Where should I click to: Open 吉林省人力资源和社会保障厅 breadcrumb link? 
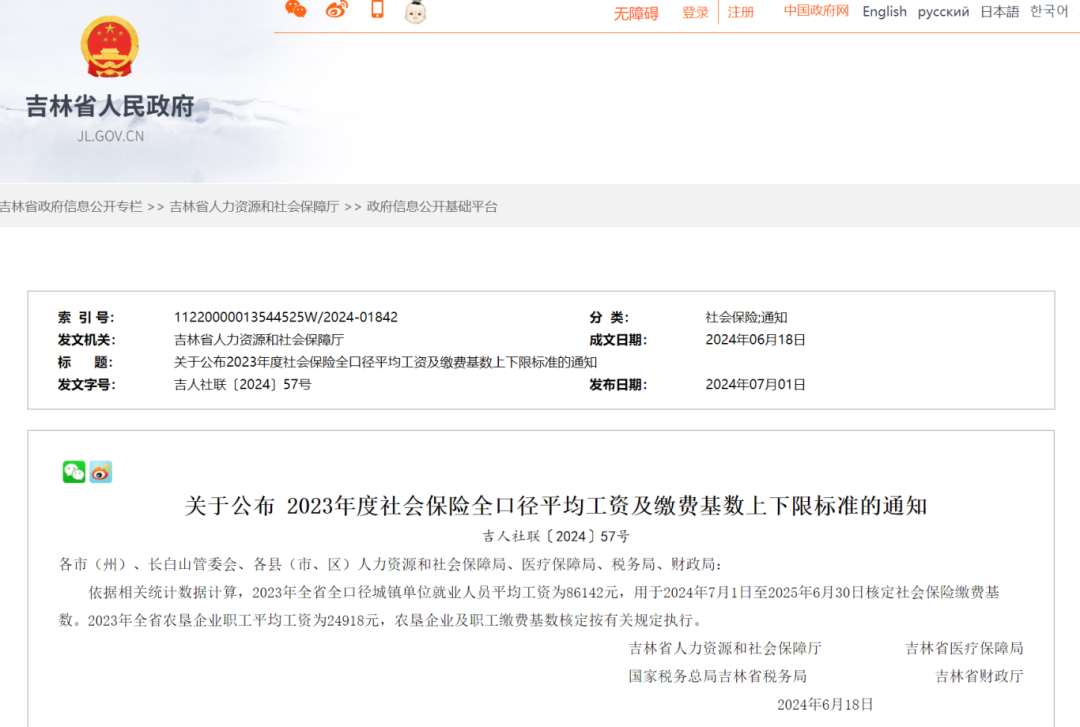coord(254,207)
